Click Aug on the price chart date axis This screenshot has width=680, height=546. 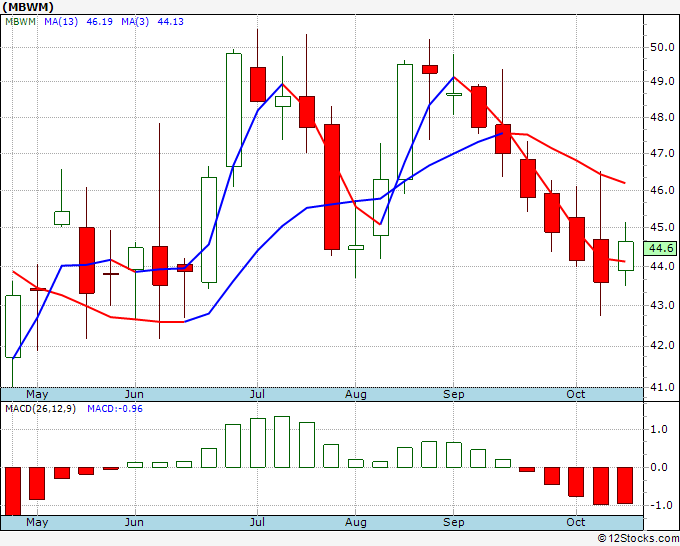(356, 394)
